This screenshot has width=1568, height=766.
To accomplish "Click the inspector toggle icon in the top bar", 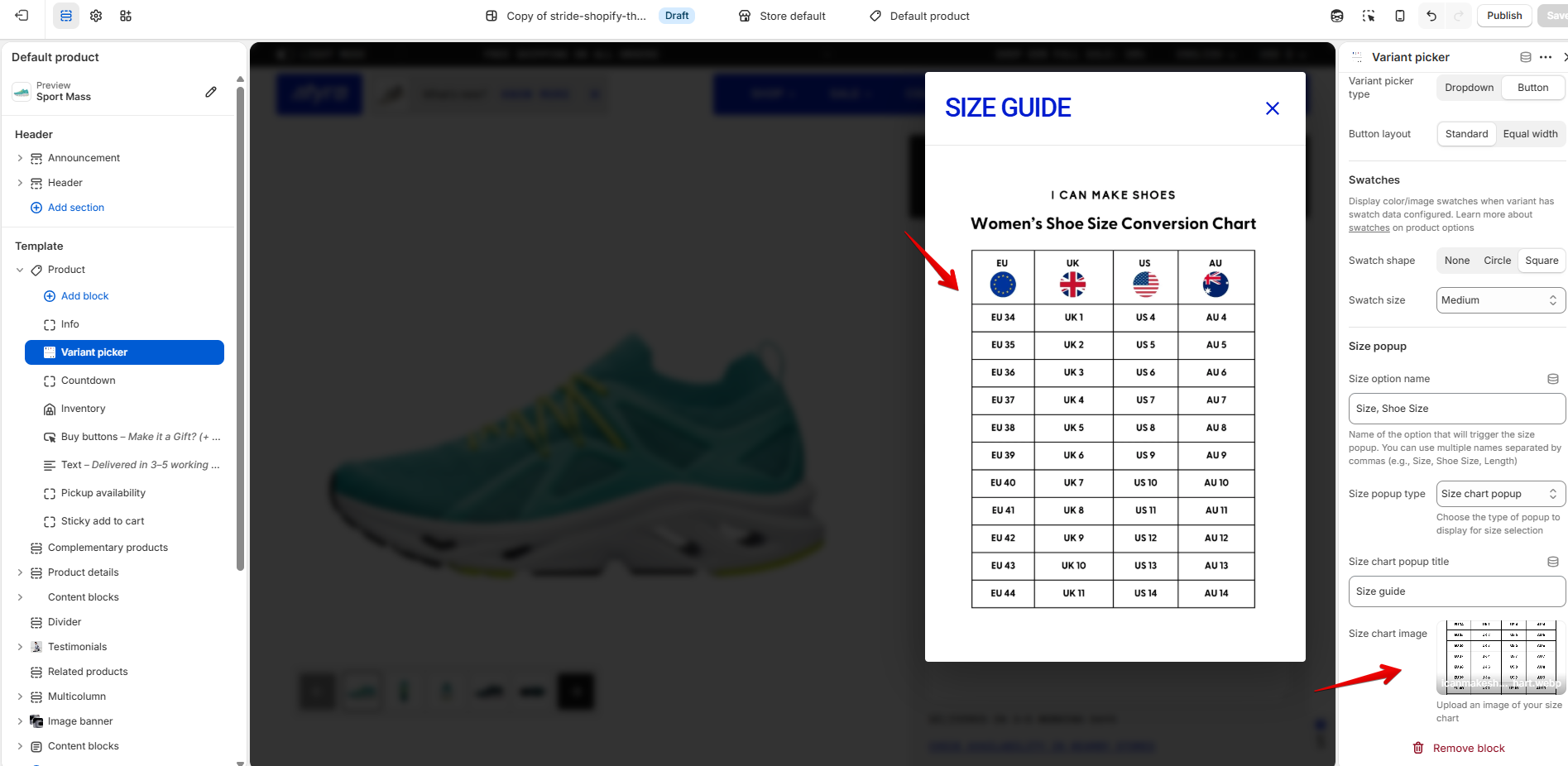I will click(x=1369, y=16).
